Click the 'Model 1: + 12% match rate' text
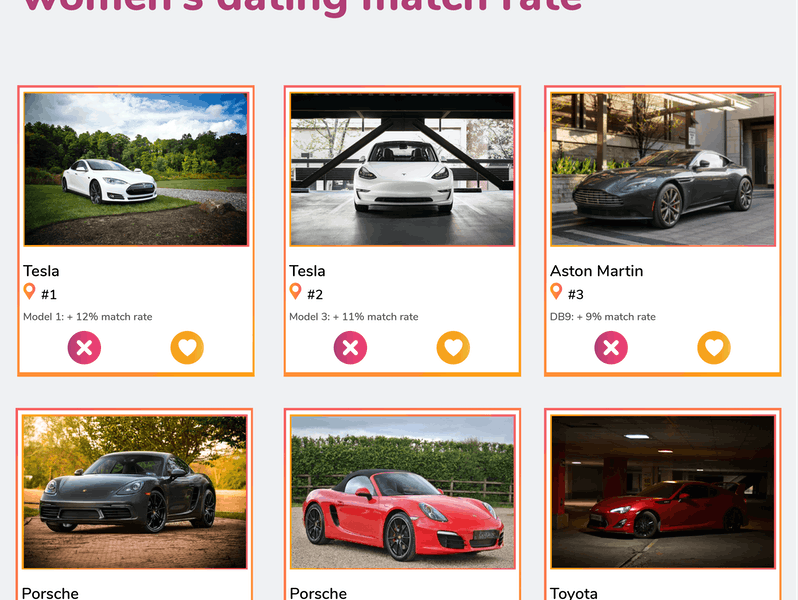This screenshot has height=600, width=798. point(88,317)
